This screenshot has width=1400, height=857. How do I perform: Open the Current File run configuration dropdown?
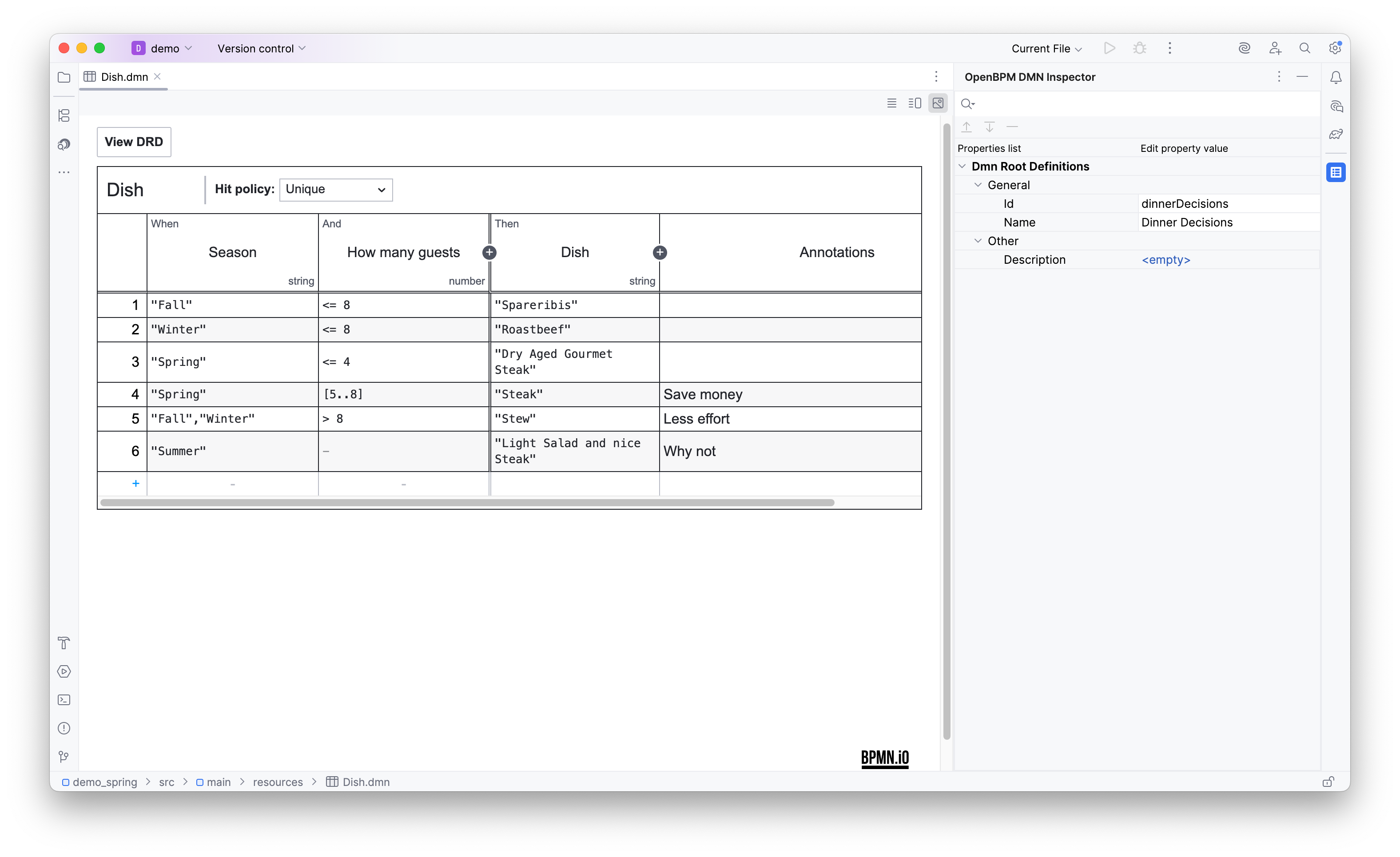coord(1046,48)
